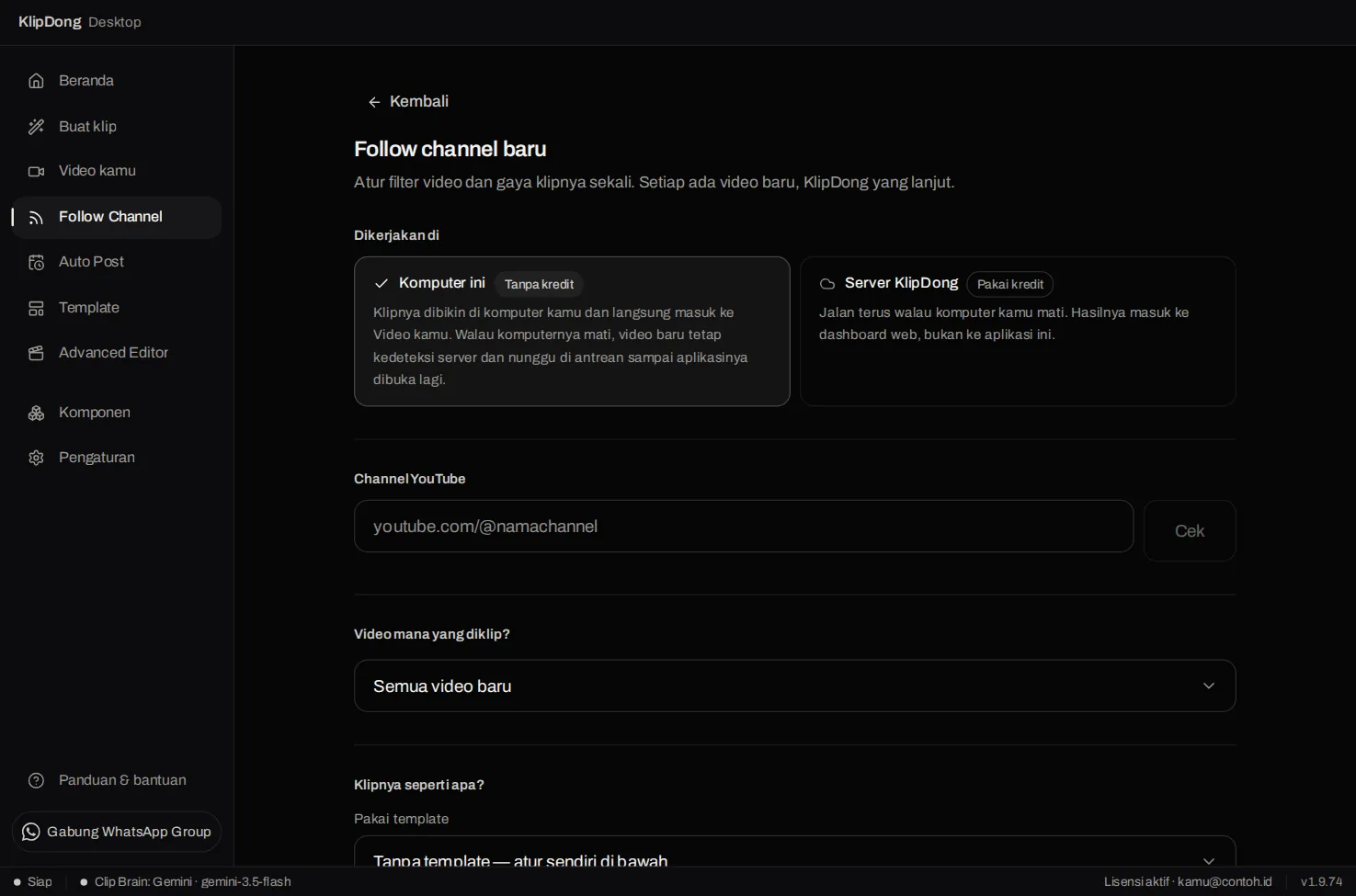Screen dimensions: 1356x896
Task: Click the Video kamu camera icon
Action: point(36,171)
